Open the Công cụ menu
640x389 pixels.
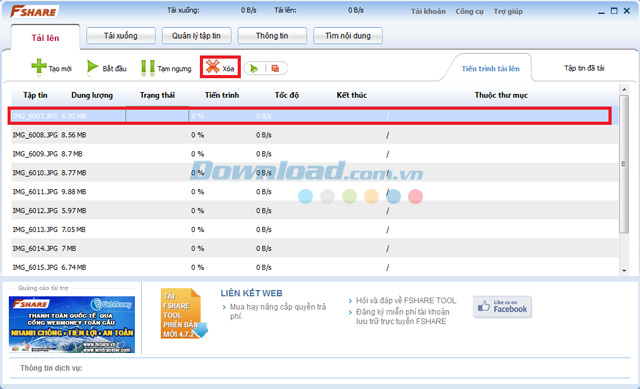[469, 11]
